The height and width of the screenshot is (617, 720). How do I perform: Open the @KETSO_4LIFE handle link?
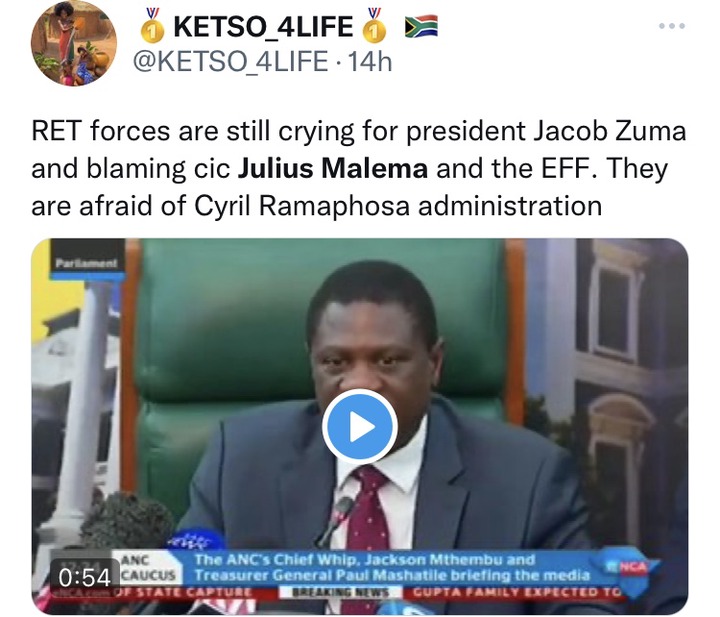[231, 62]
